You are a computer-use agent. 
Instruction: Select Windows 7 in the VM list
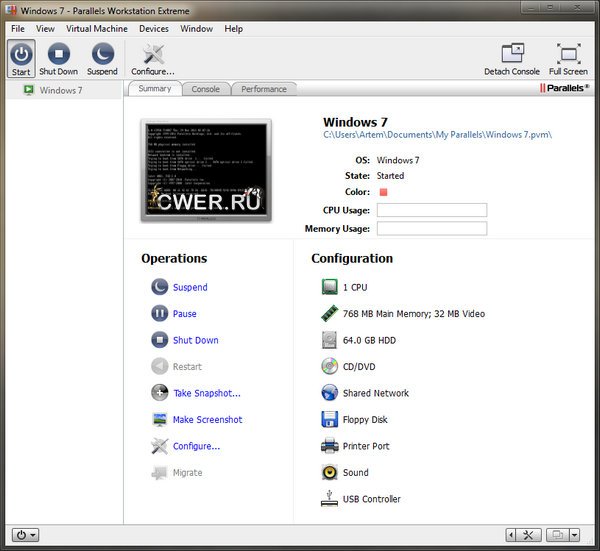click(60, 90)
